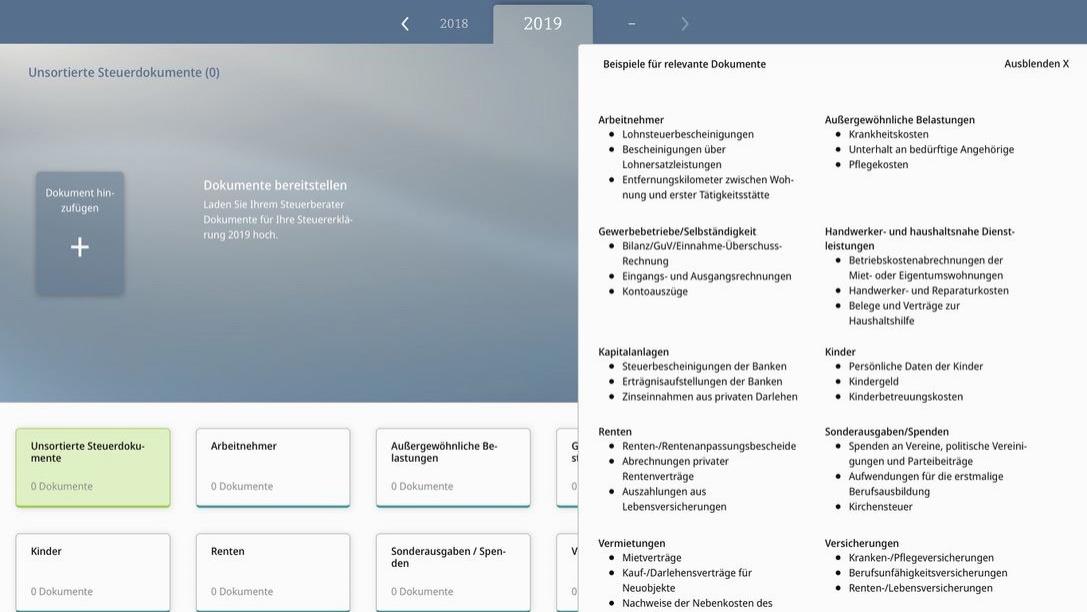
Task: Open the Kinder category card
Action: [x=93, y=571]
